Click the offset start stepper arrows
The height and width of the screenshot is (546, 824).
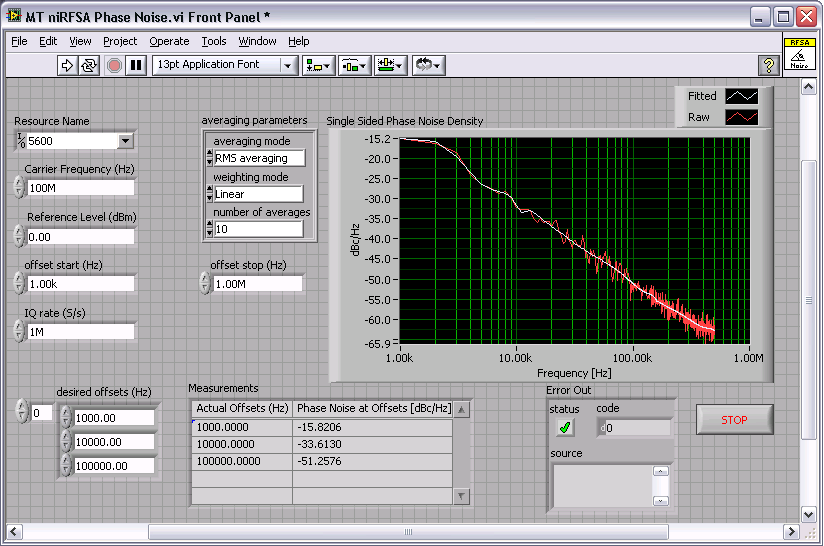(19, 283)
